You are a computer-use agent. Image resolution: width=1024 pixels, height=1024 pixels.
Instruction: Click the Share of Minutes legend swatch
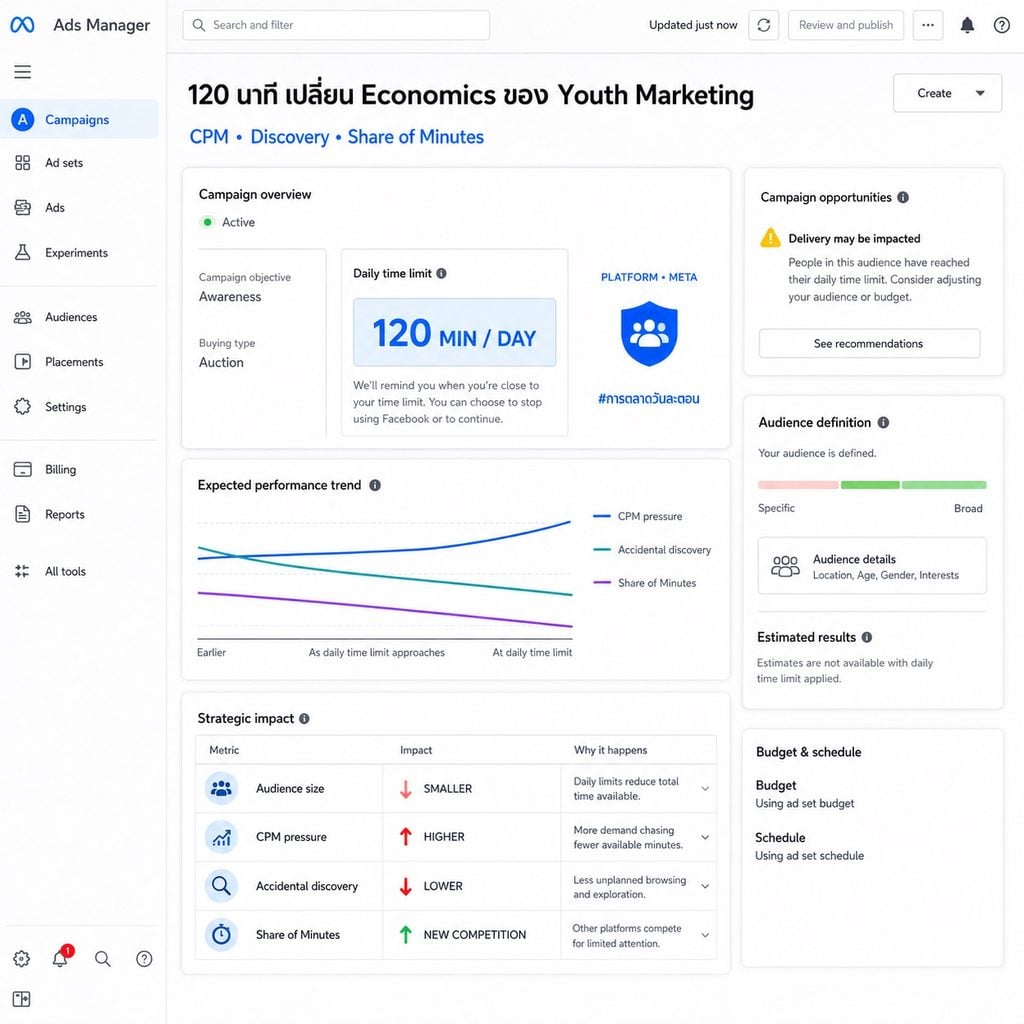pos(601,583)
